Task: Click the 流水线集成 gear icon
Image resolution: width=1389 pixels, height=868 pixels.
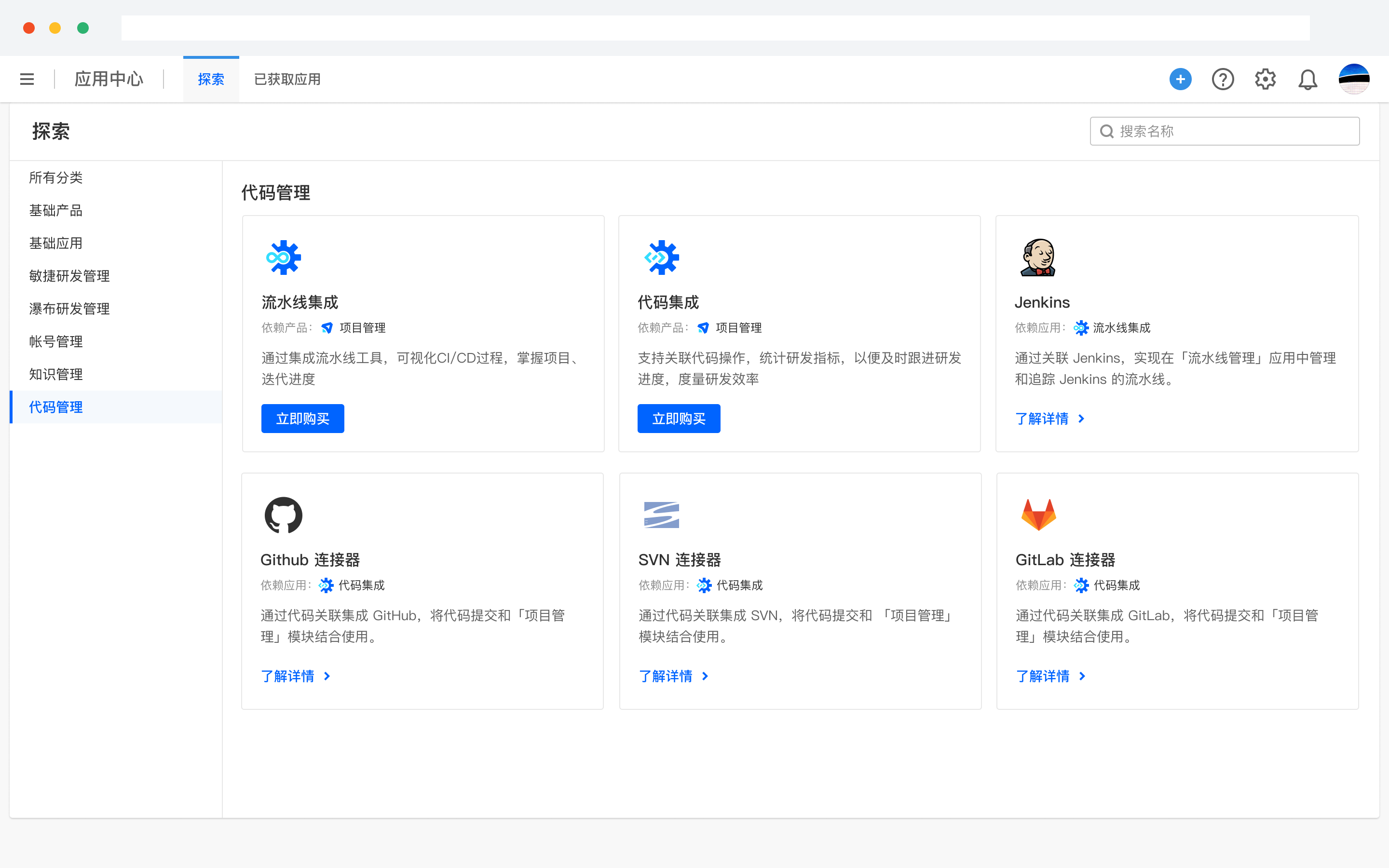Action: (283, 258)
